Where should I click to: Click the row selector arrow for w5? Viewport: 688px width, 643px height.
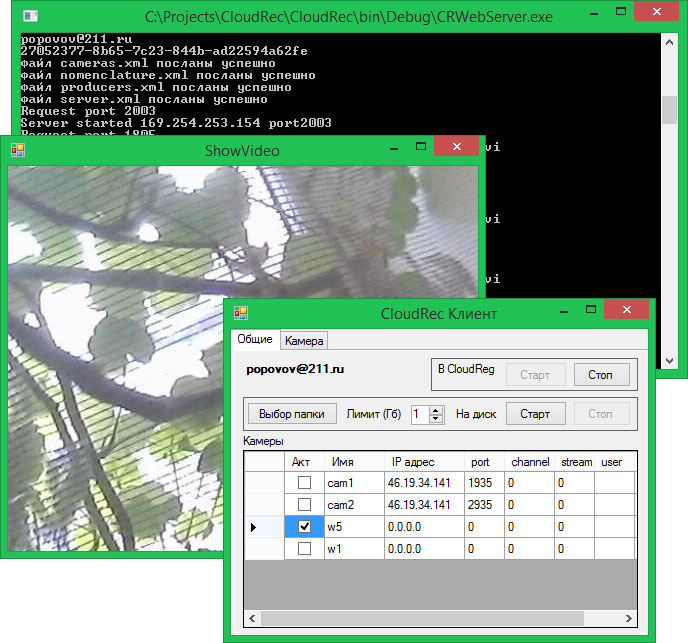coord(264,527)
